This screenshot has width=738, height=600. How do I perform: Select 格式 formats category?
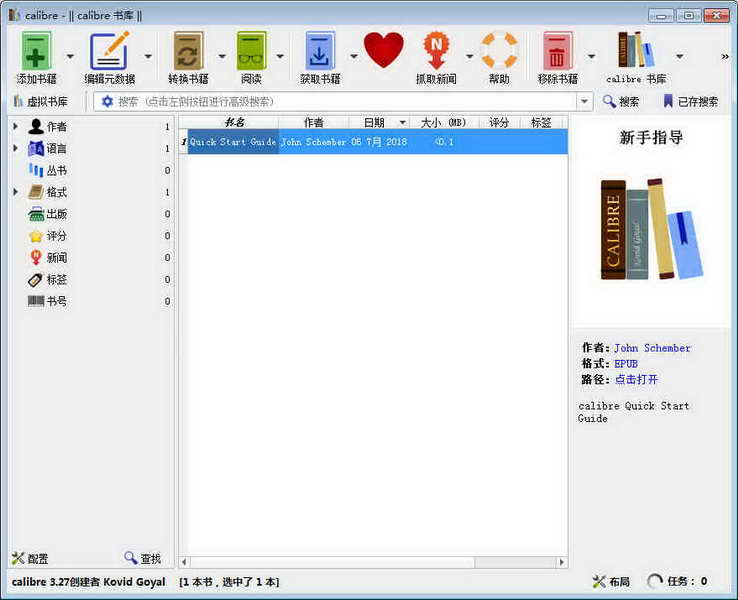coord(56,192)
